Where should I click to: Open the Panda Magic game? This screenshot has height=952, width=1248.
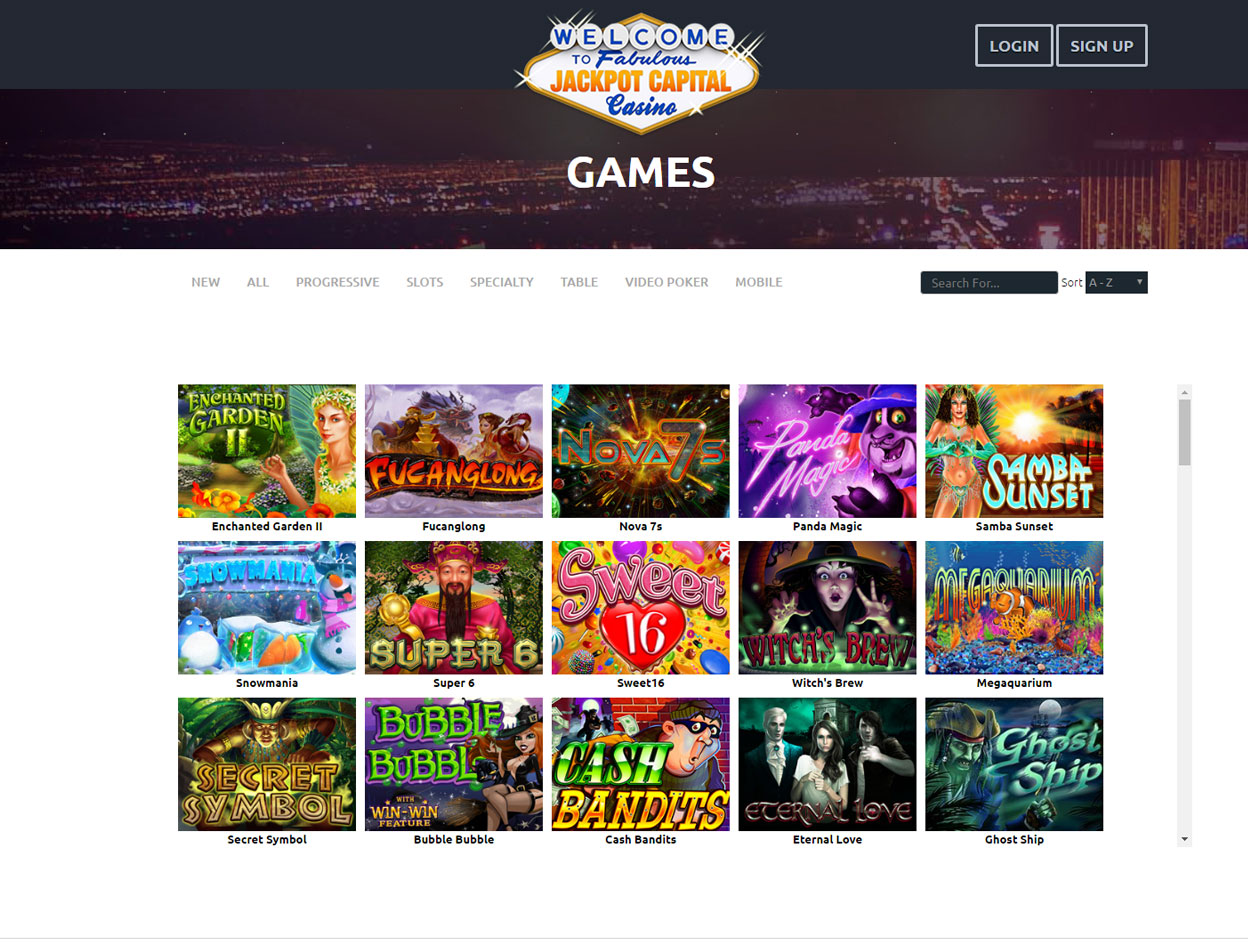click(827, 451)
